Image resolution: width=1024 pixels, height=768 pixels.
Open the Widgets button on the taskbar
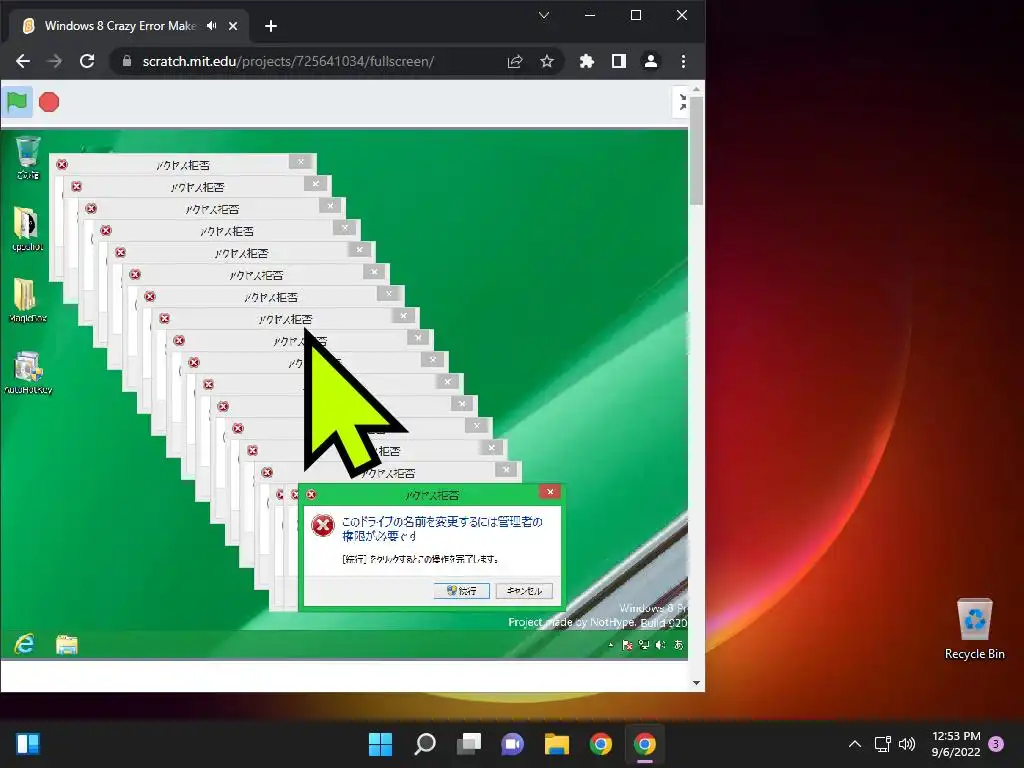tap(28, 744)
